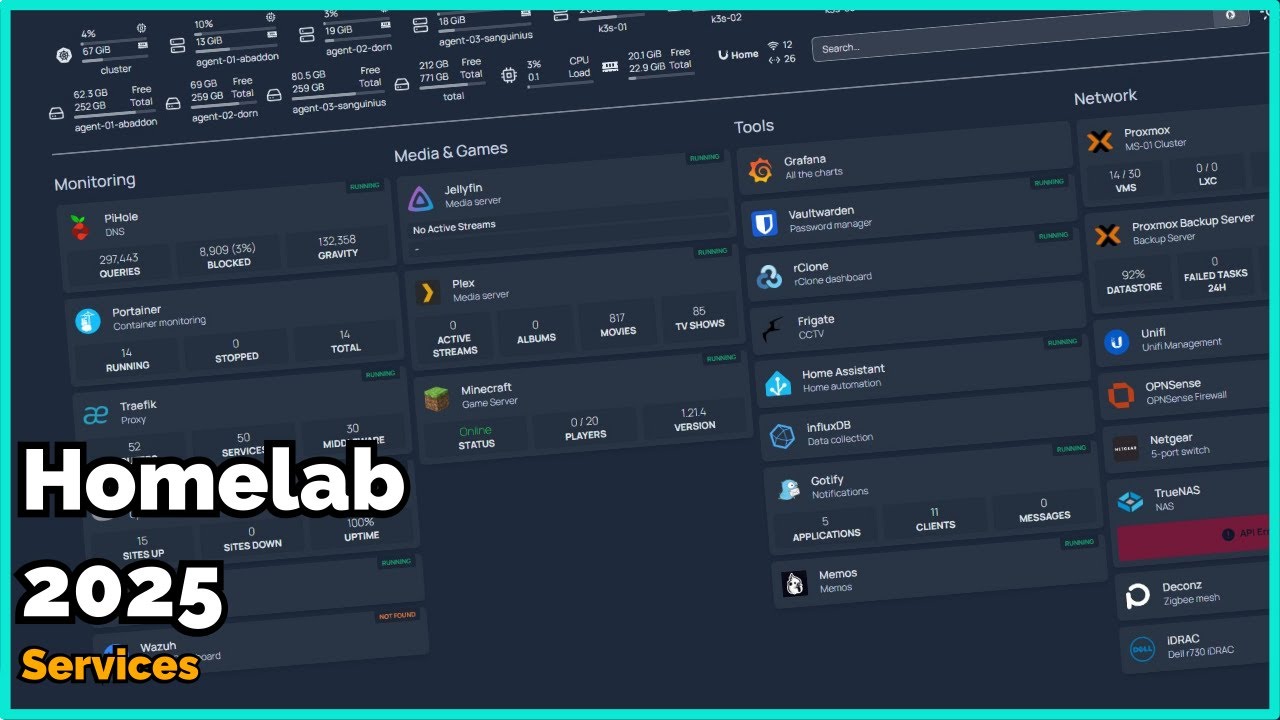Click the RUNNING status badge on Jellyfin
This screenshot has height=720, width=1280.
tap(704, 158)
